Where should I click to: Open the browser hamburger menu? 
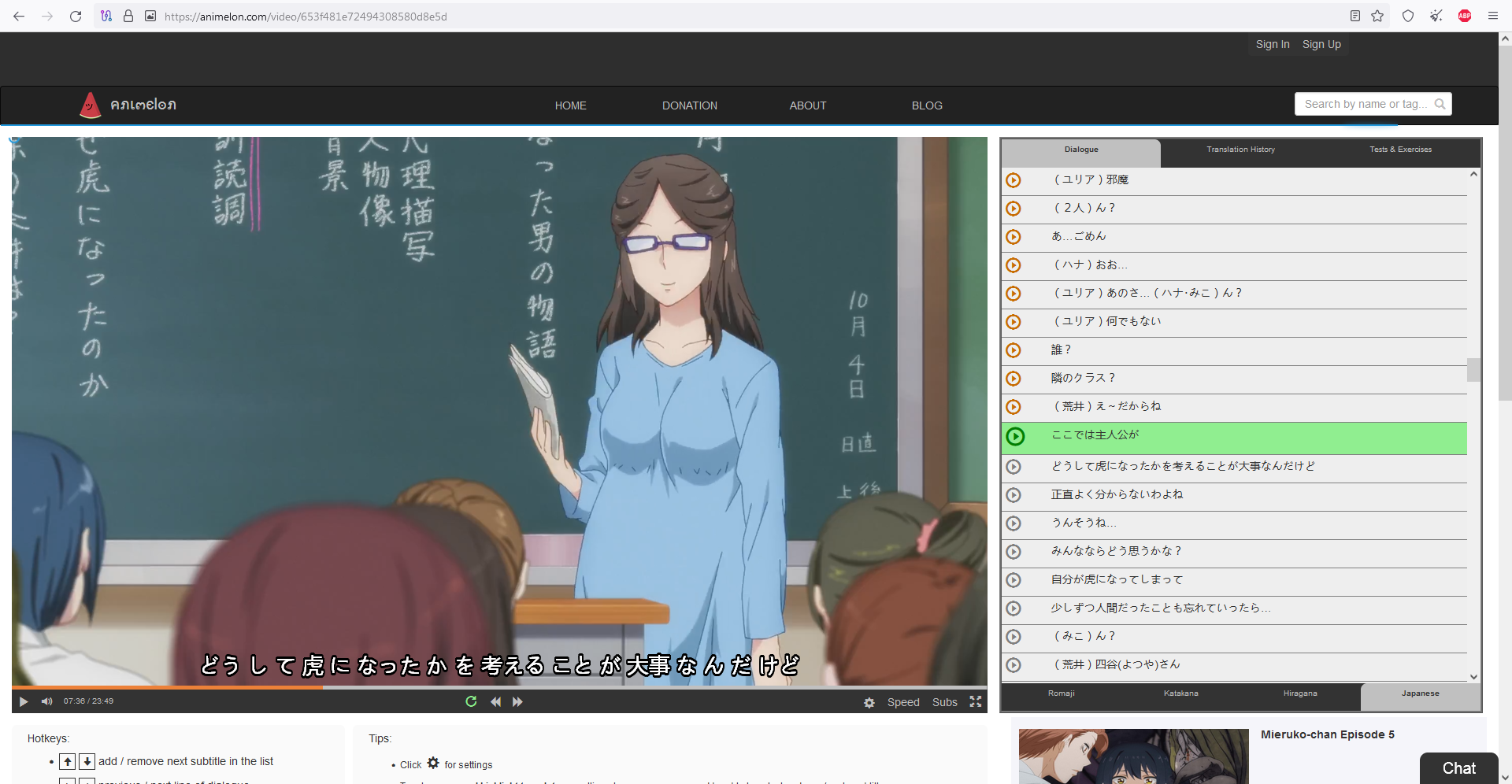click(x=1493, y=16)
